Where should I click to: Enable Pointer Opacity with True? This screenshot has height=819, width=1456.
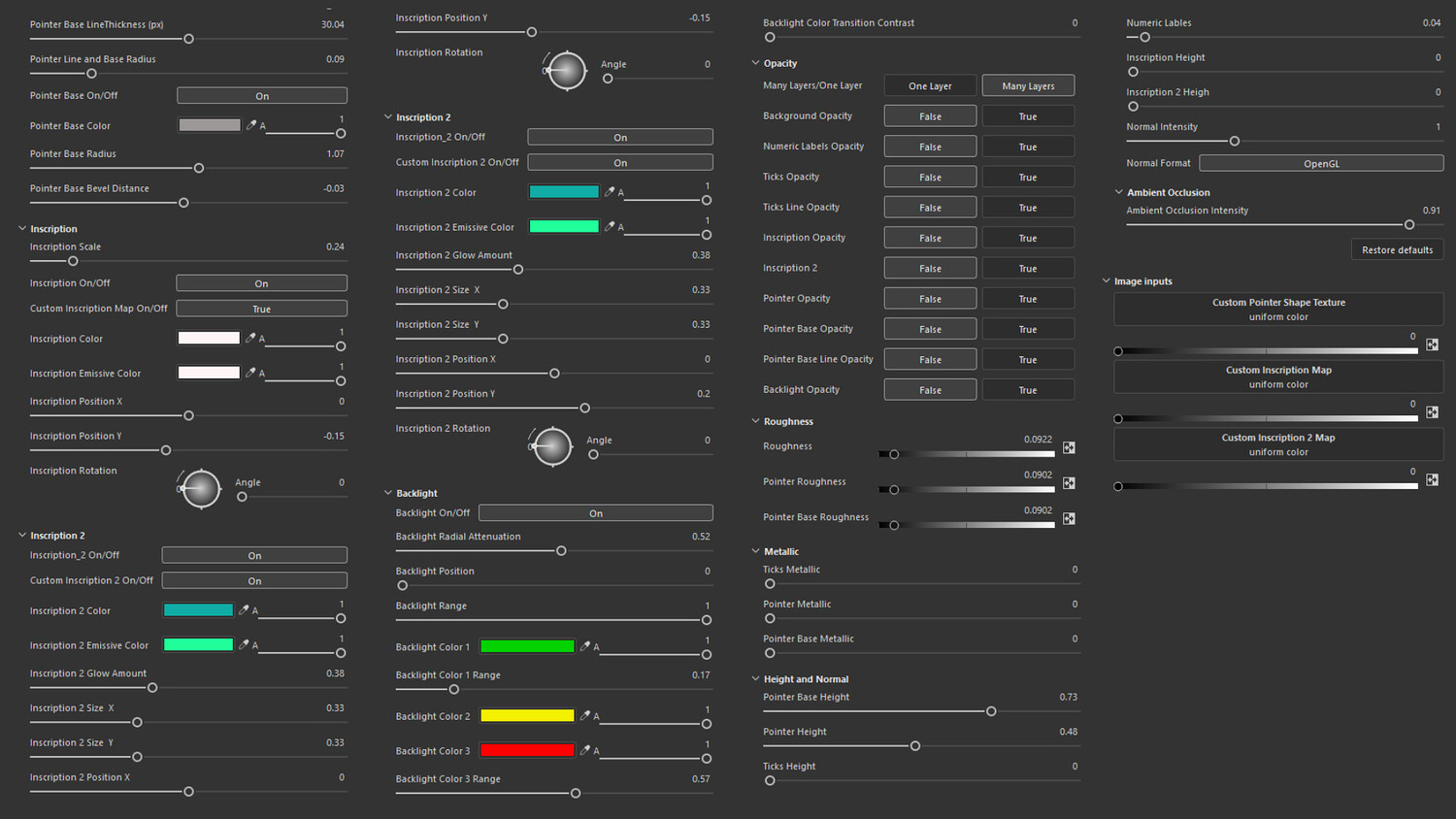coord(1028,299)
